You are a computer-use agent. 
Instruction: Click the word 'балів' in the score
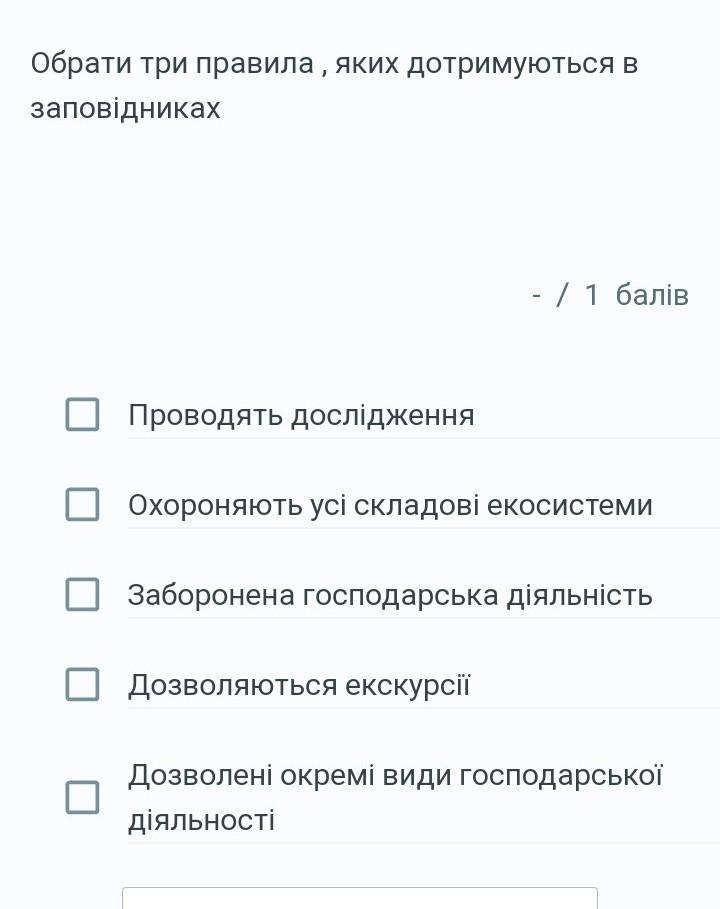point(652,295)
